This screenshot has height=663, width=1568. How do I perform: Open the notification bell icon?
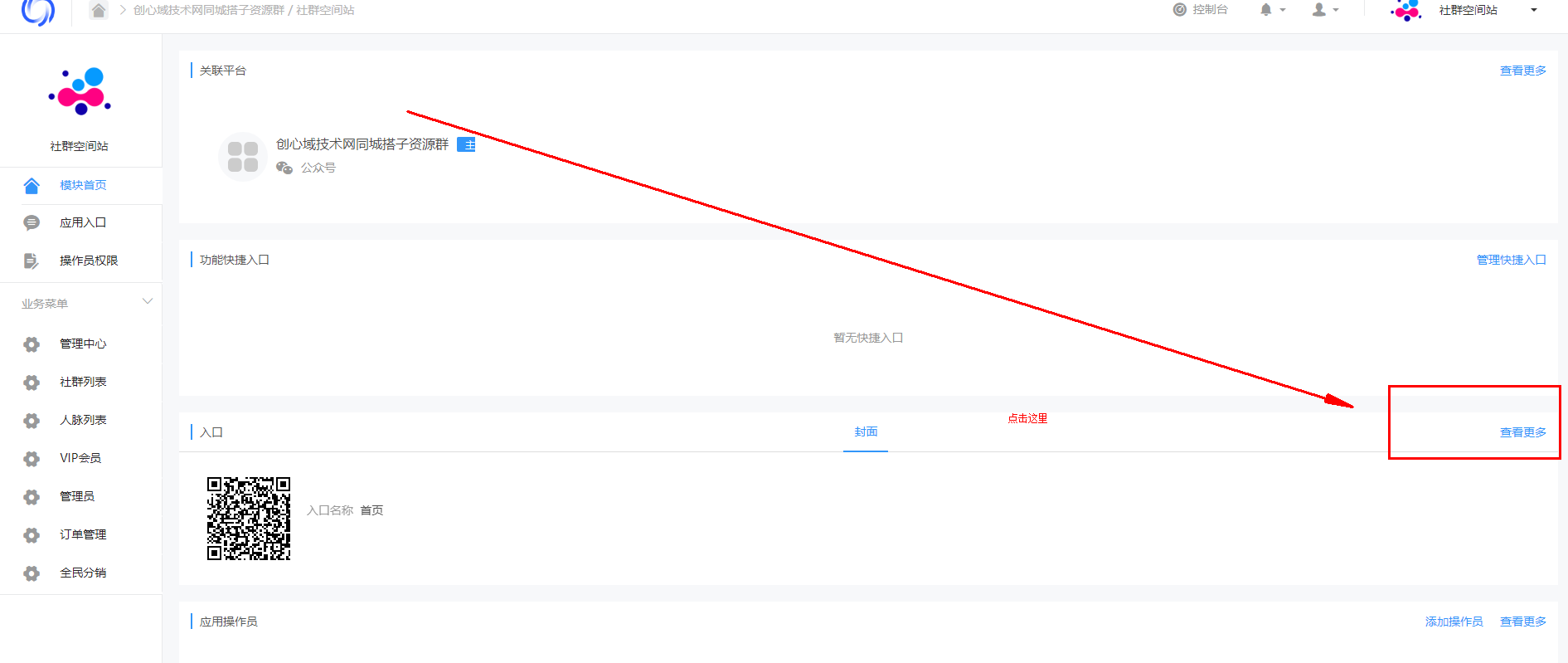tap(1265, 10)
